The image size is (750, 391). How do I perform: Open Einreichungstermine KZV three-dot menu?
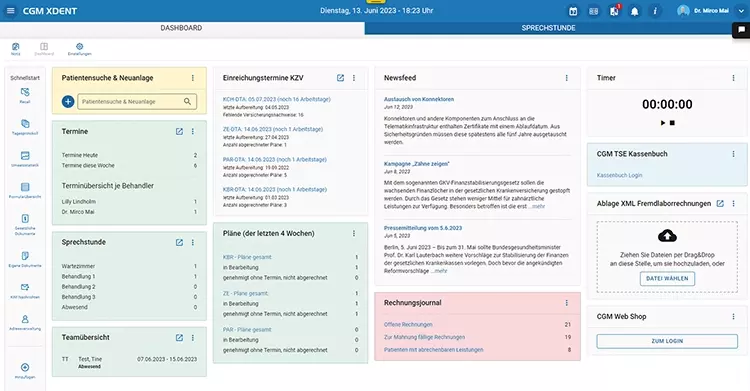point(354,78)
